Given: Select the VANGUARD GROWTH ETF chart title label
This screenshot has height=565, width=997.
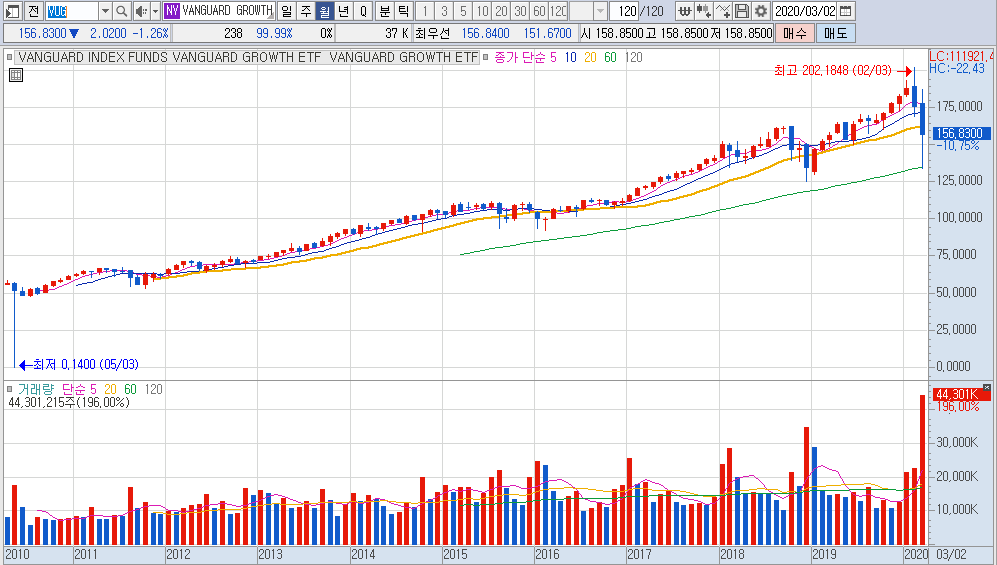Looking at the screenshot, I should click(248, 57).
